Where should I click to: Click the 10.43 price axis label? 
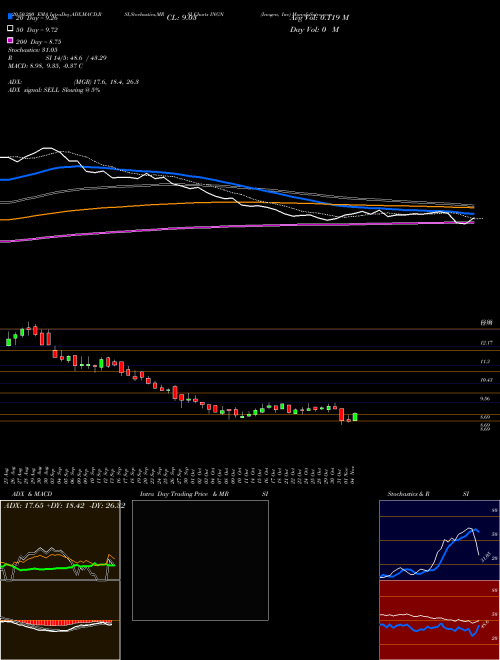click(486, 380)
